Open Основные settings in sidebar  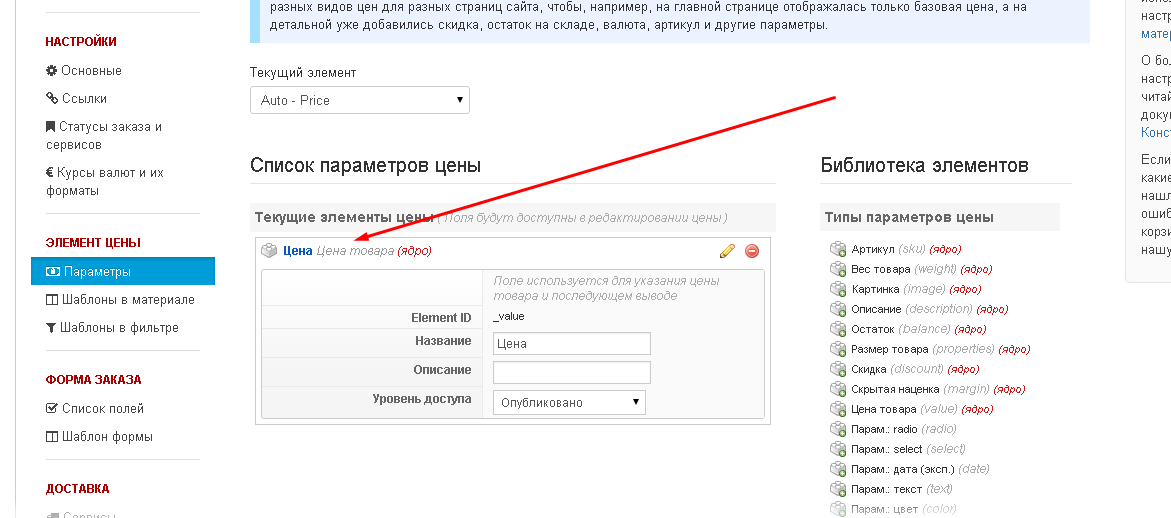(91, 71)
